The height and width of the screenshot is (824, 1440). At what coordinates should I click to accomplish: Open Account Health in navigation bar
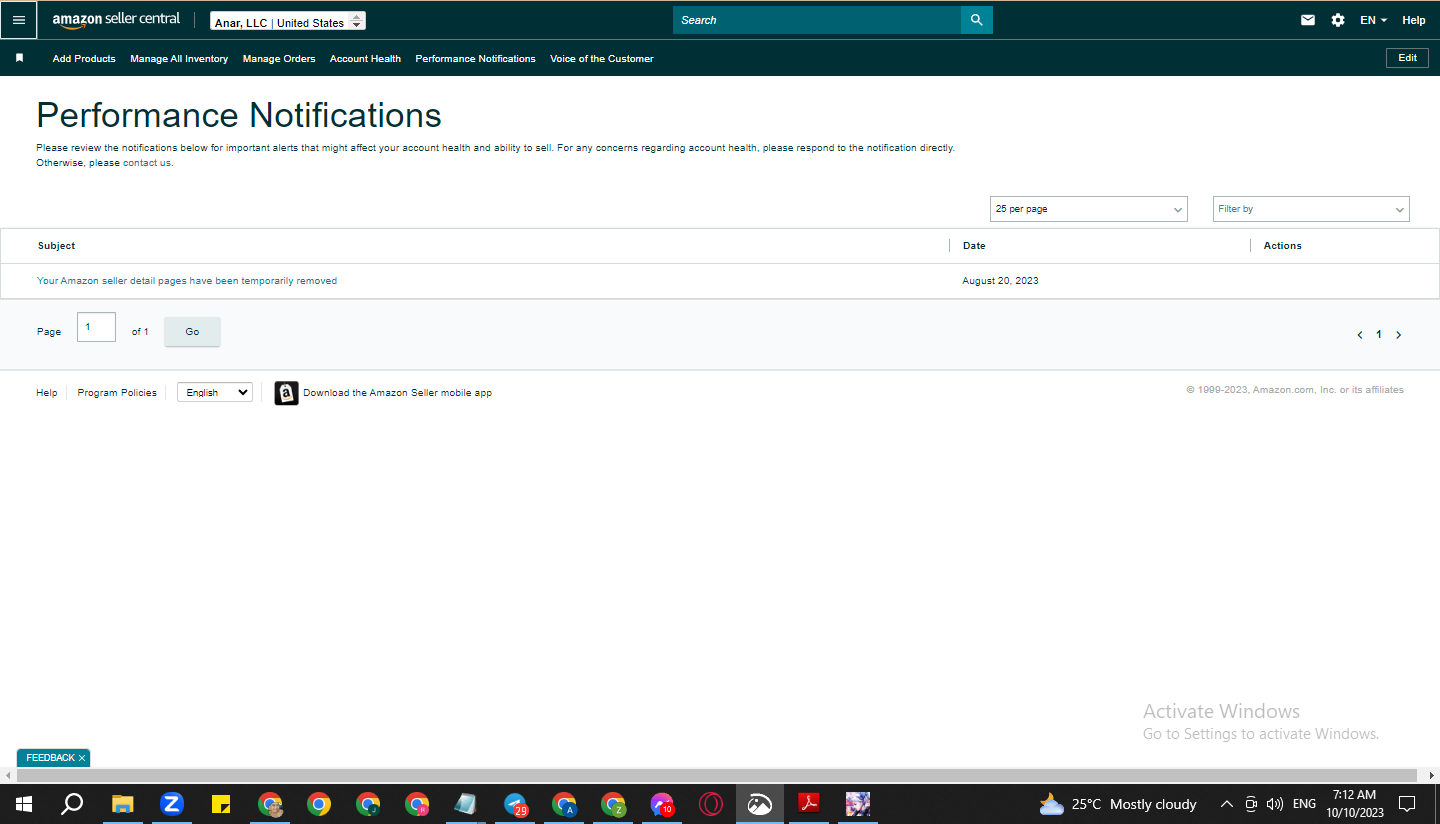365,59
